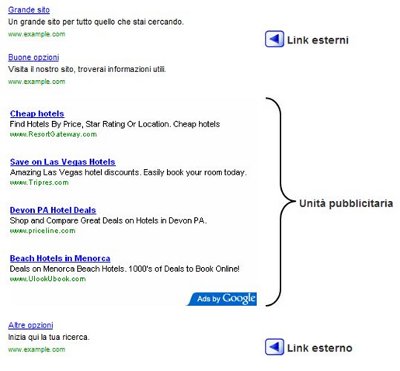Click www.example.com under Buone opzioni
The width and height of the screenshot is (400, 371).
(37, 82)
